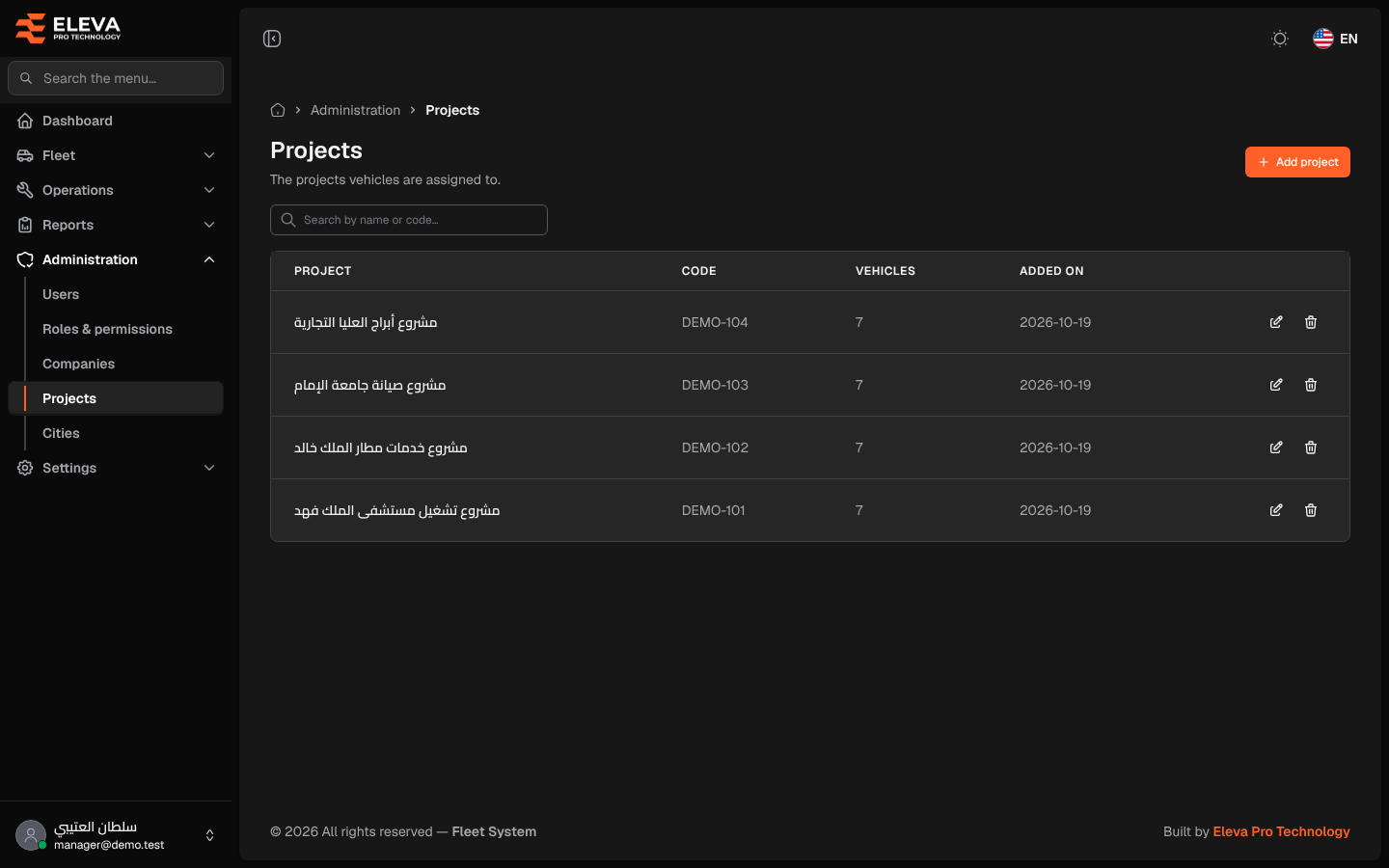Viewport: 1389px width, 868px height.
Task: Click the DEMO-104 code cell
Action: pyautogui.click(x=715, y=322)
